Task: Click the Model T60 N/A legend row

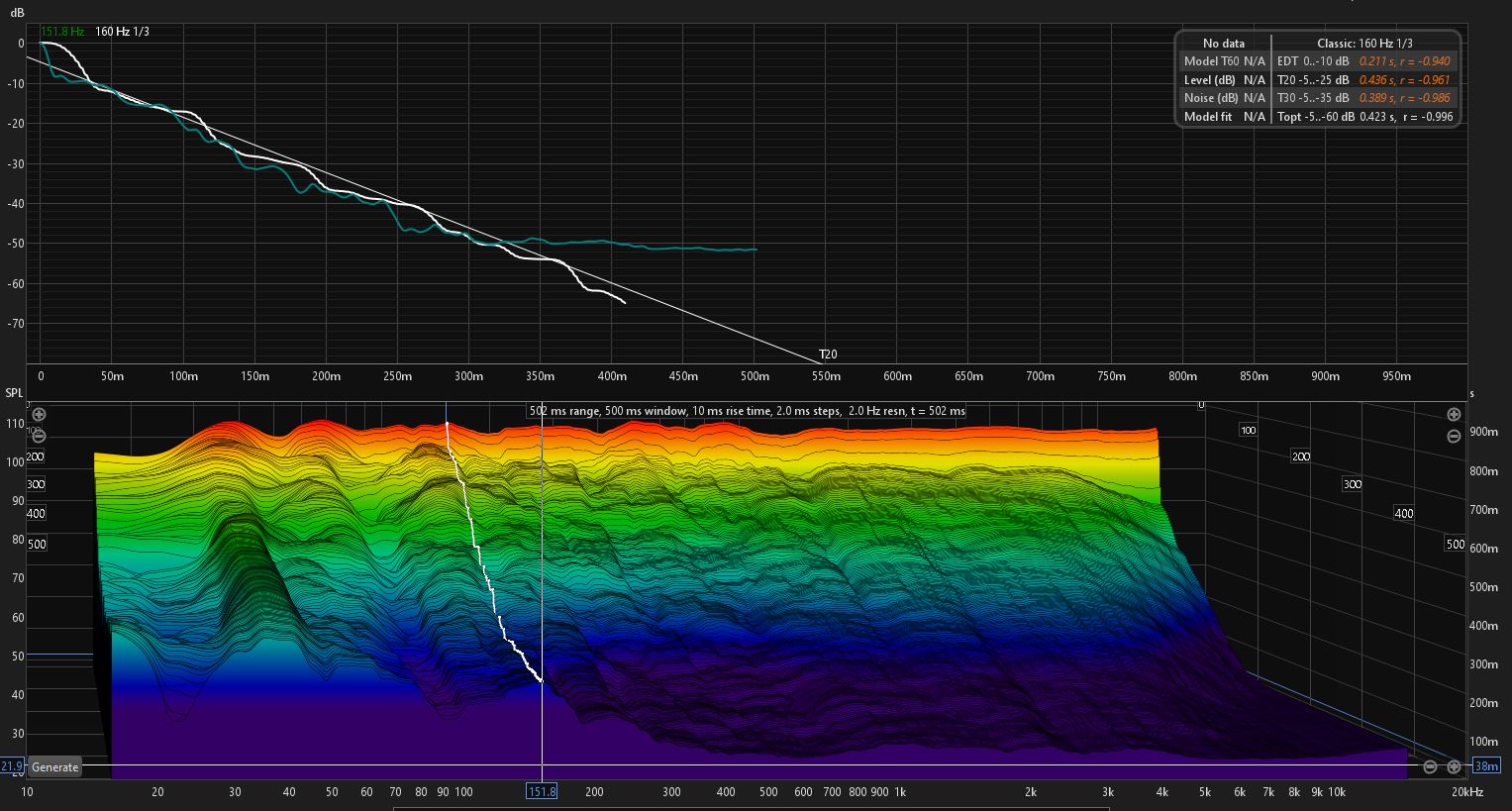Action: tap(1224, 61)
